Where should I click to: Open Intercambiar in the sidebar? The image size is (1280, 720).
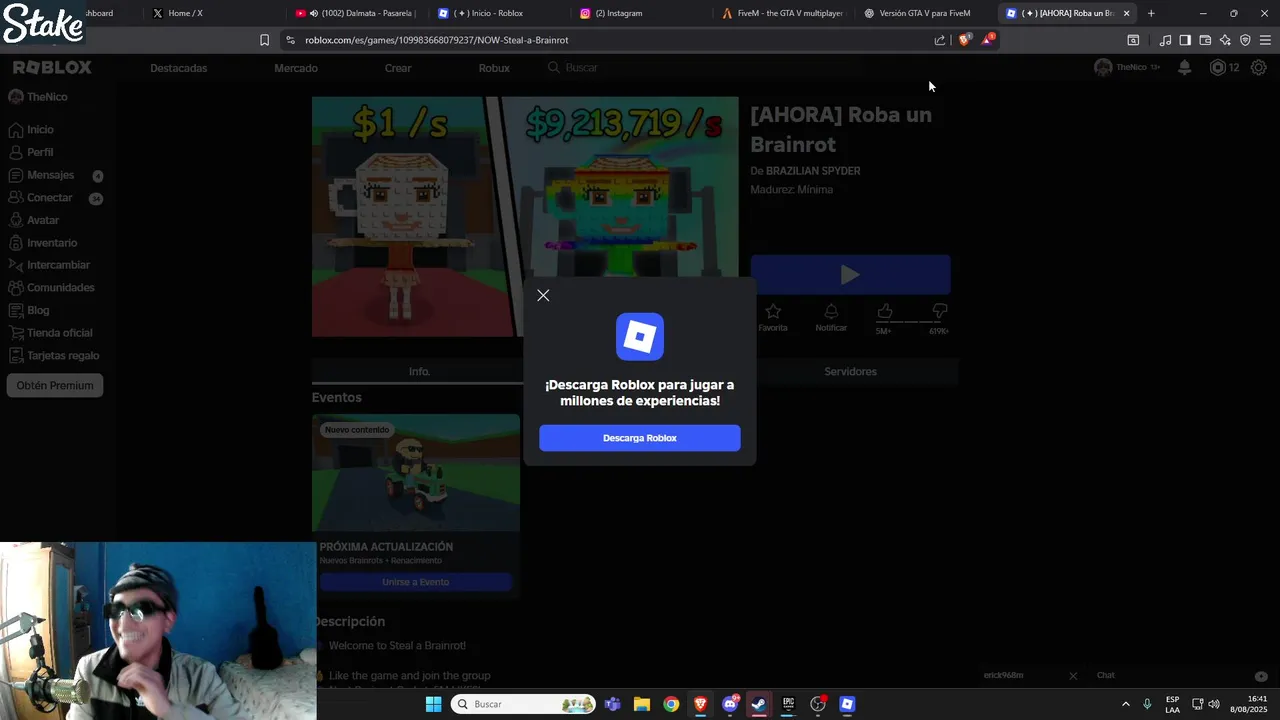pyautogui.click(x=50, y=265)
